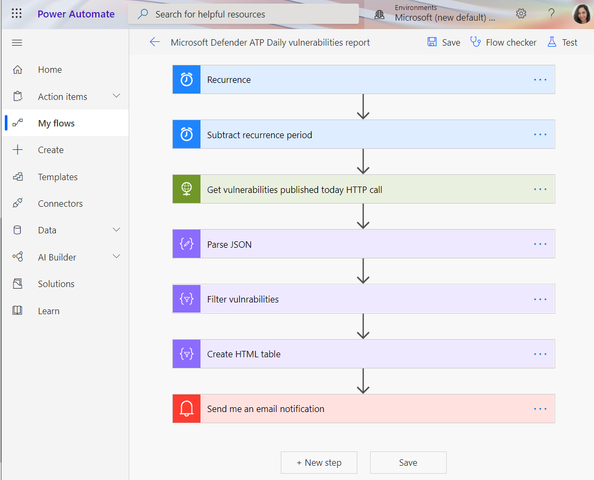Click the flow name title text
The width and height of the screenshot is (594, 480).
(270, 42)
